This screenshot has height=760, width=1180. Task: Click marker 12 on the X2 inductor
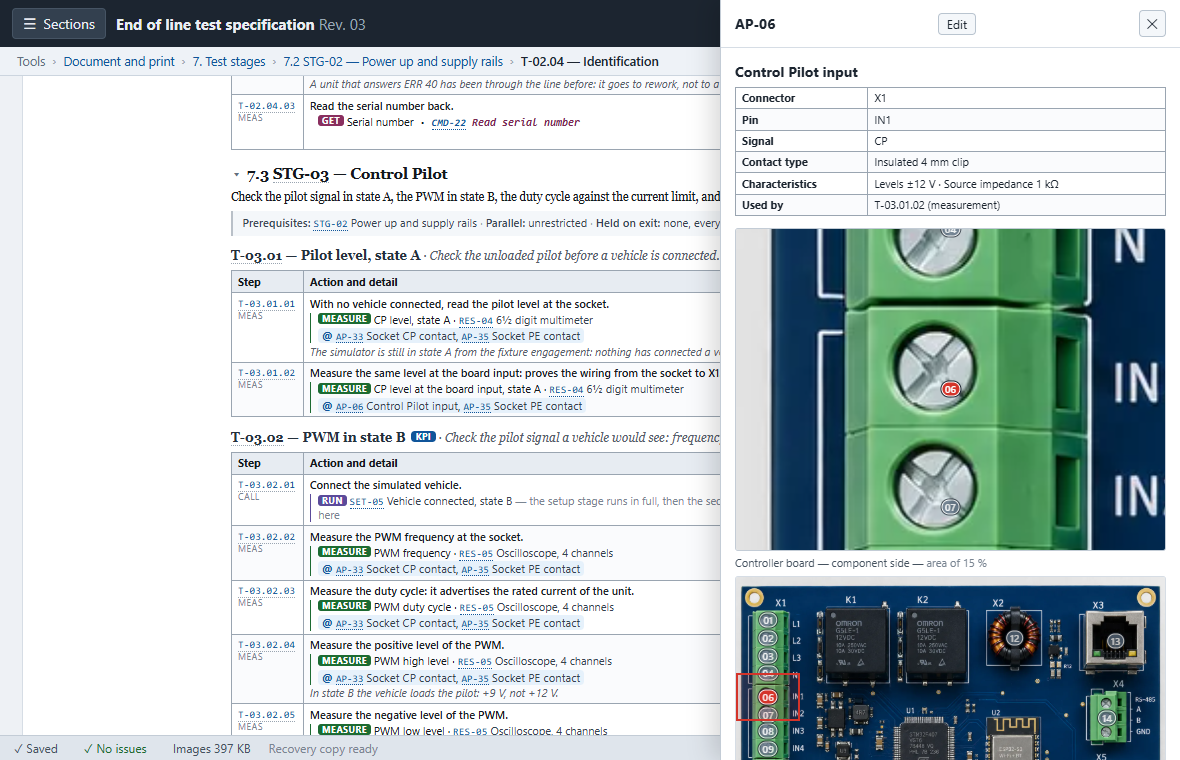1014,638
